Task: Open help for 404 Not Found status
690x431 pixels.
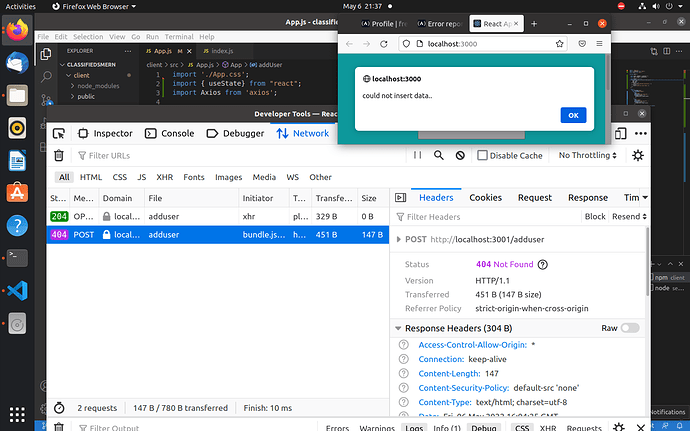Action: 543,265
